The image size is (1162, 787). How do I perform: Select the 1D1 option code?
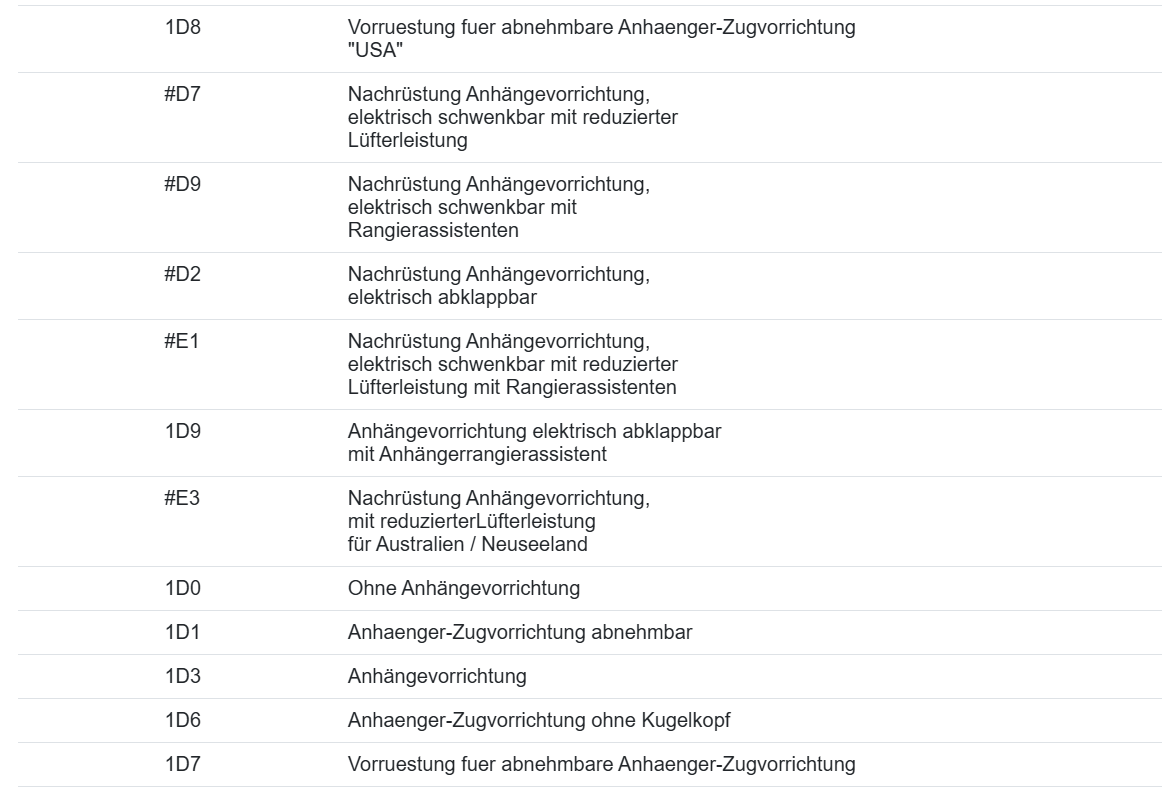[x=182, y=632]
